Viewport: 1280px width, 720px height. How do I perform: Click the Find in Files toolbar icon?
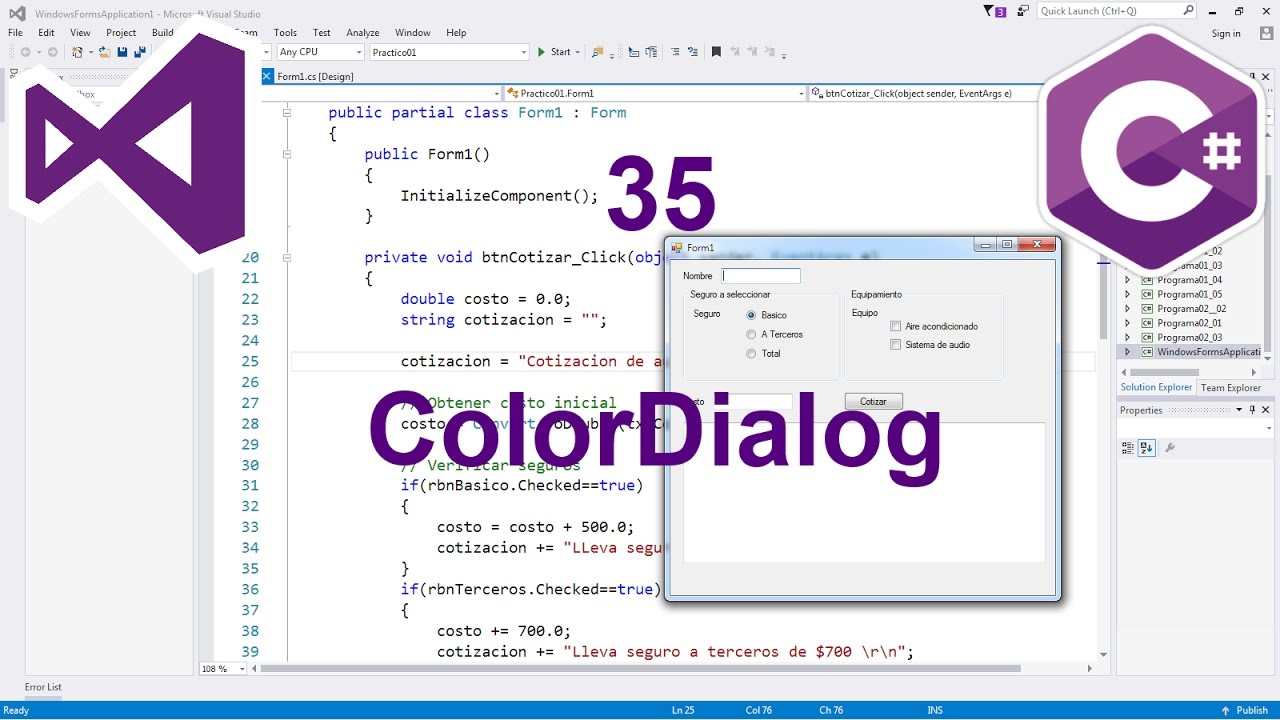[598, 52]
